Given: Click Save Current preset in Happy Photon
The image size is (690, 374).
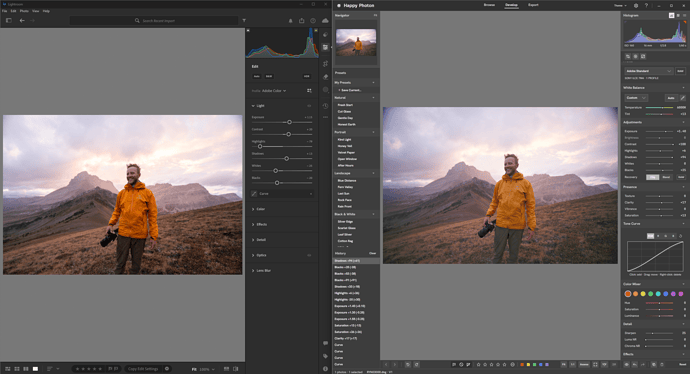Looking at the screenshot, I should coord(350,90).
